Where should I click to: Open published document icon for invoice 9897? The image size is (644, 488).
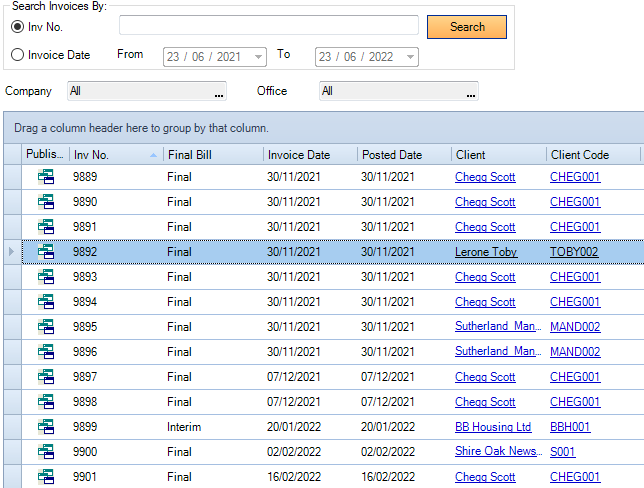[x=46, y=377]
